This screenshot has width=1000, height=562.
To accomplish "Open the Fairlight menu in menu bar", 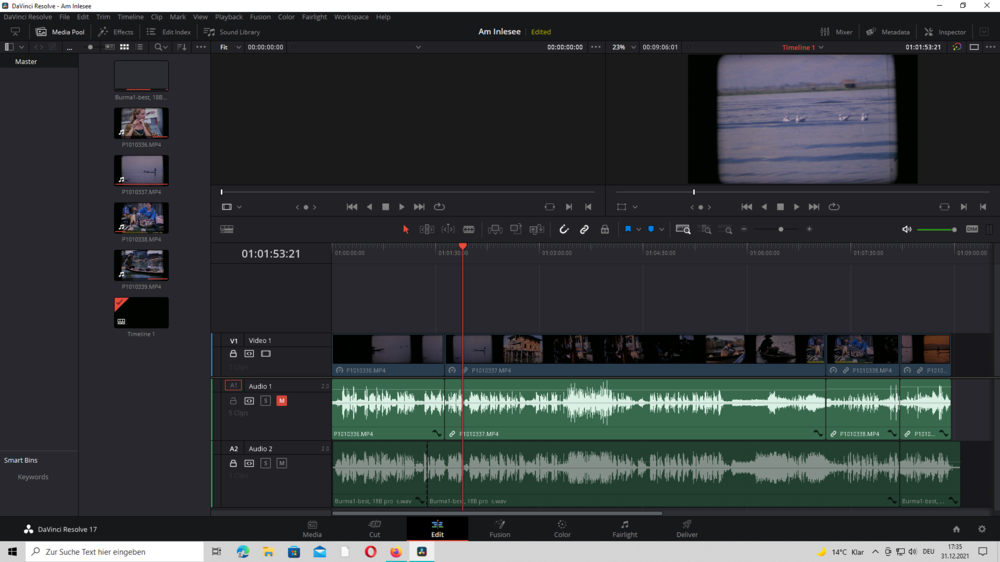I will click(314, 17).
